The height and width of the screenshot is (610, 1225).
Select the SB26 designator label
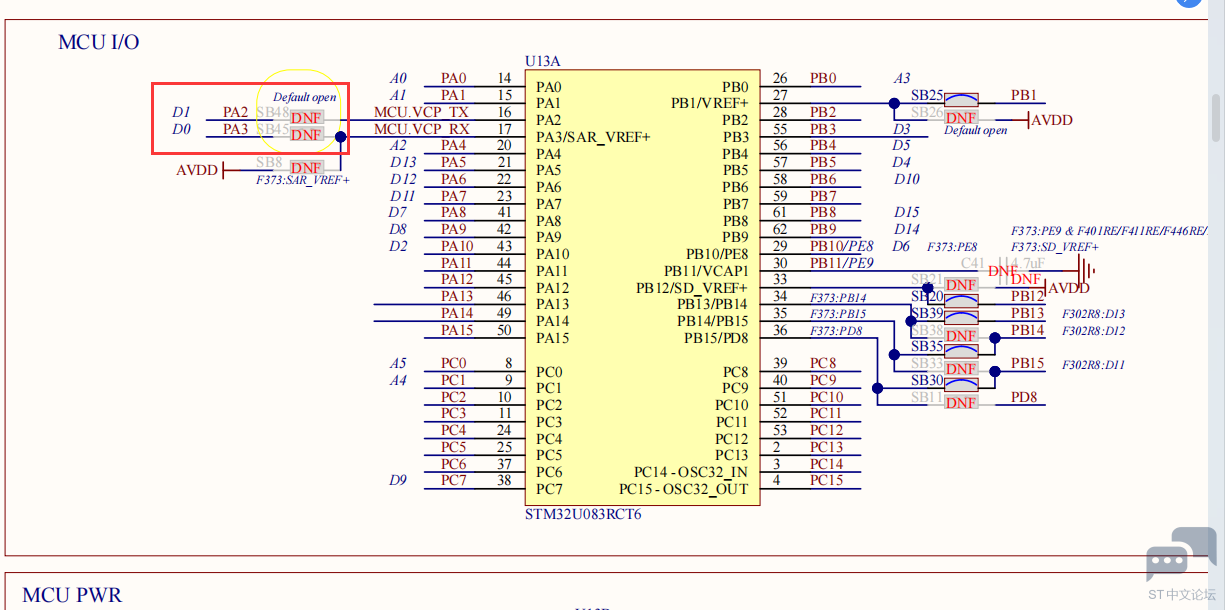926,112
